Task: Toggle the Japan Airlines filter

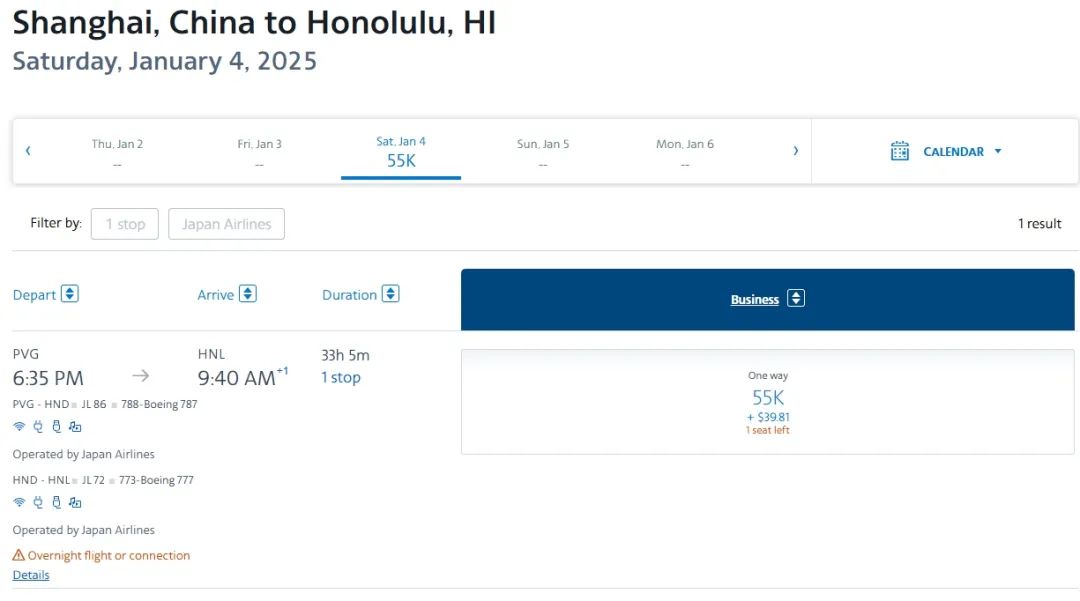Action: [x=226, y=224]
